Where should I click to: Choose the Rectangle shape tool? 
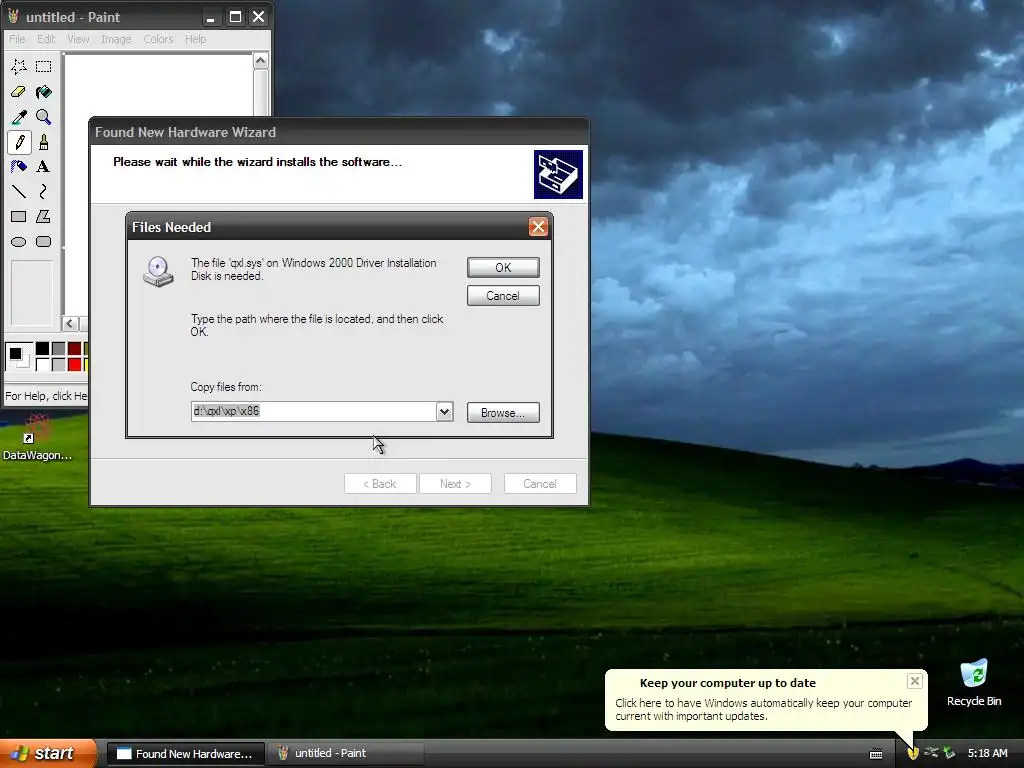[x=18, y=216]
